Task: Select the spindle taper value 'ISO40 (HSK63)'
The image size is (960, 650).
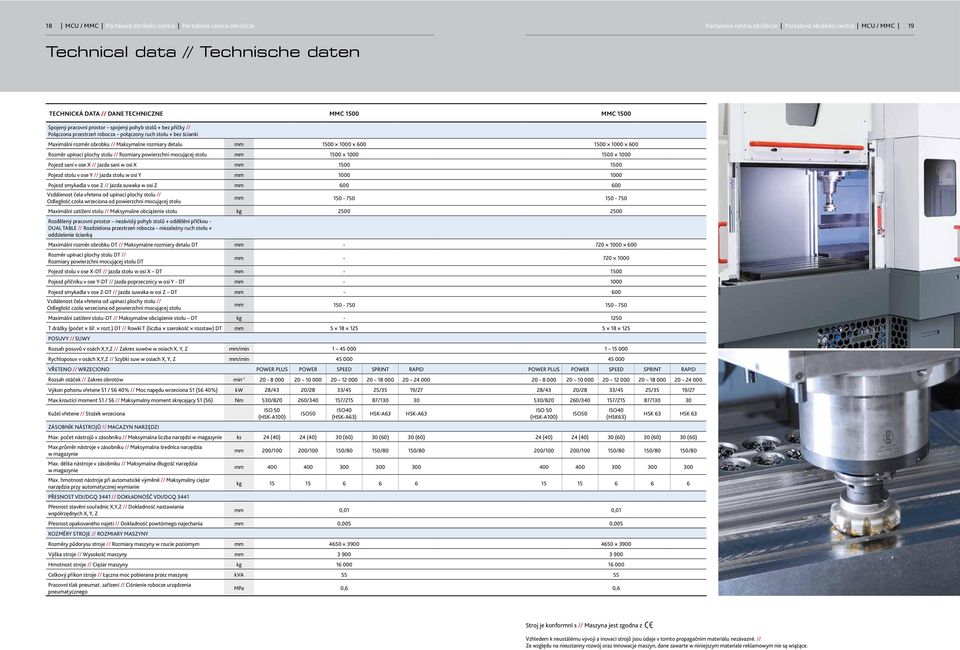Action: coord(616,414)
